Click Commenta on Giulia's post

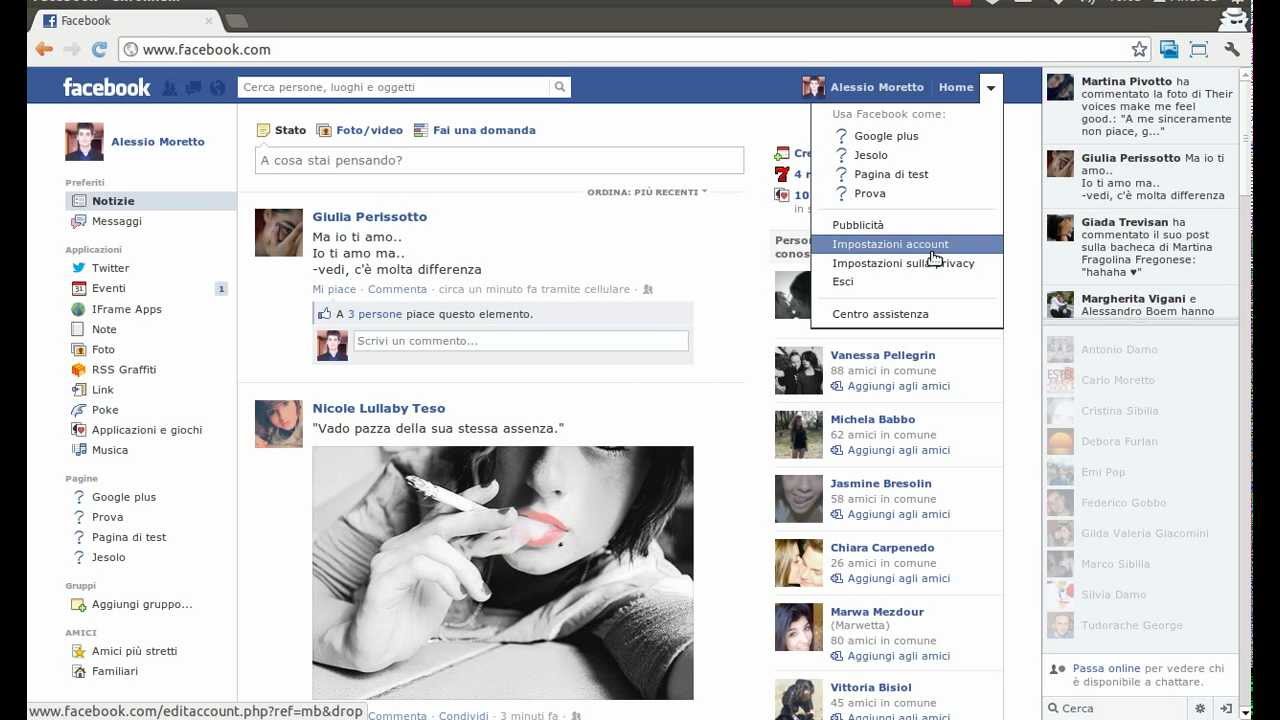click(397, 289)
